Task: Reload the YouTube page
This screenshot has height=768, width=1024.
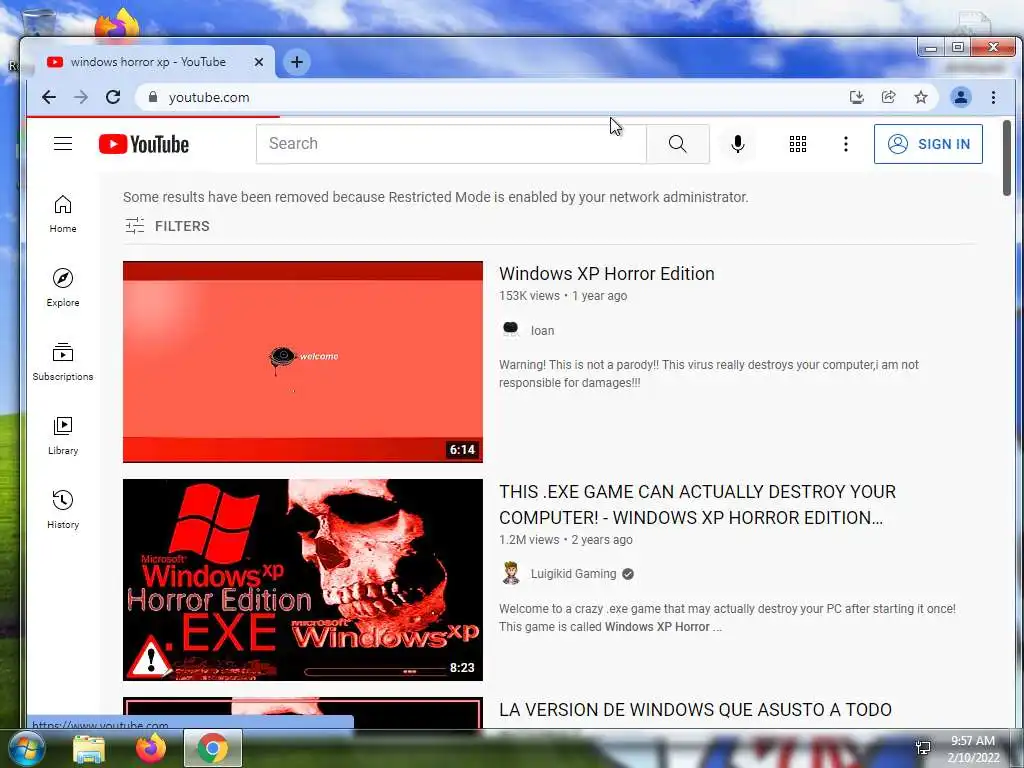Action: coord(113,97)
